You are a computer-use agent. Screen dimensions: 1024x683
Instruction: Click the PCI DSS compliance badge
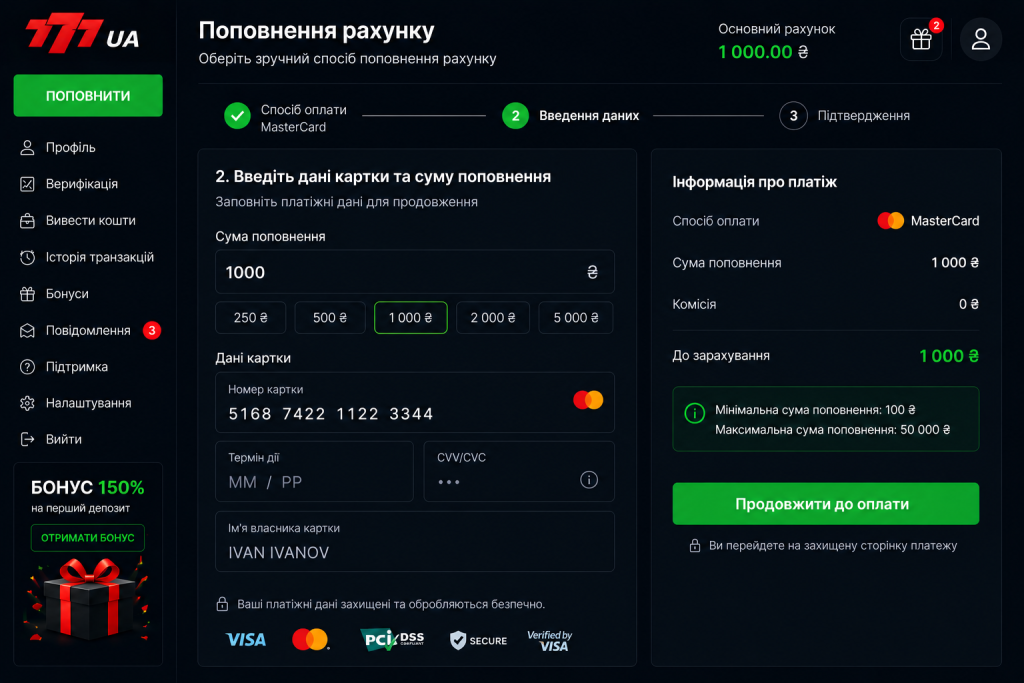pos(392,639)
